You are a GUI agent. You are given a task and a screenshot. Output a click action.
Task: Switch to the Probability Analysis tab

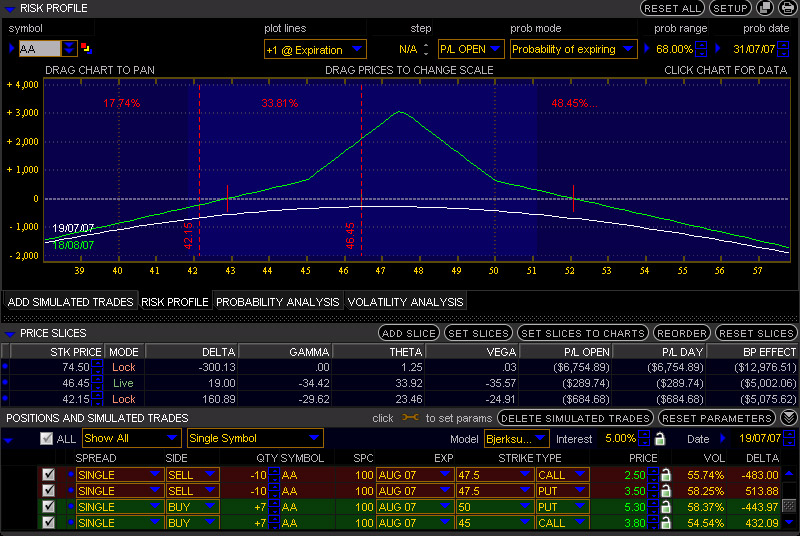pos(278,301)
